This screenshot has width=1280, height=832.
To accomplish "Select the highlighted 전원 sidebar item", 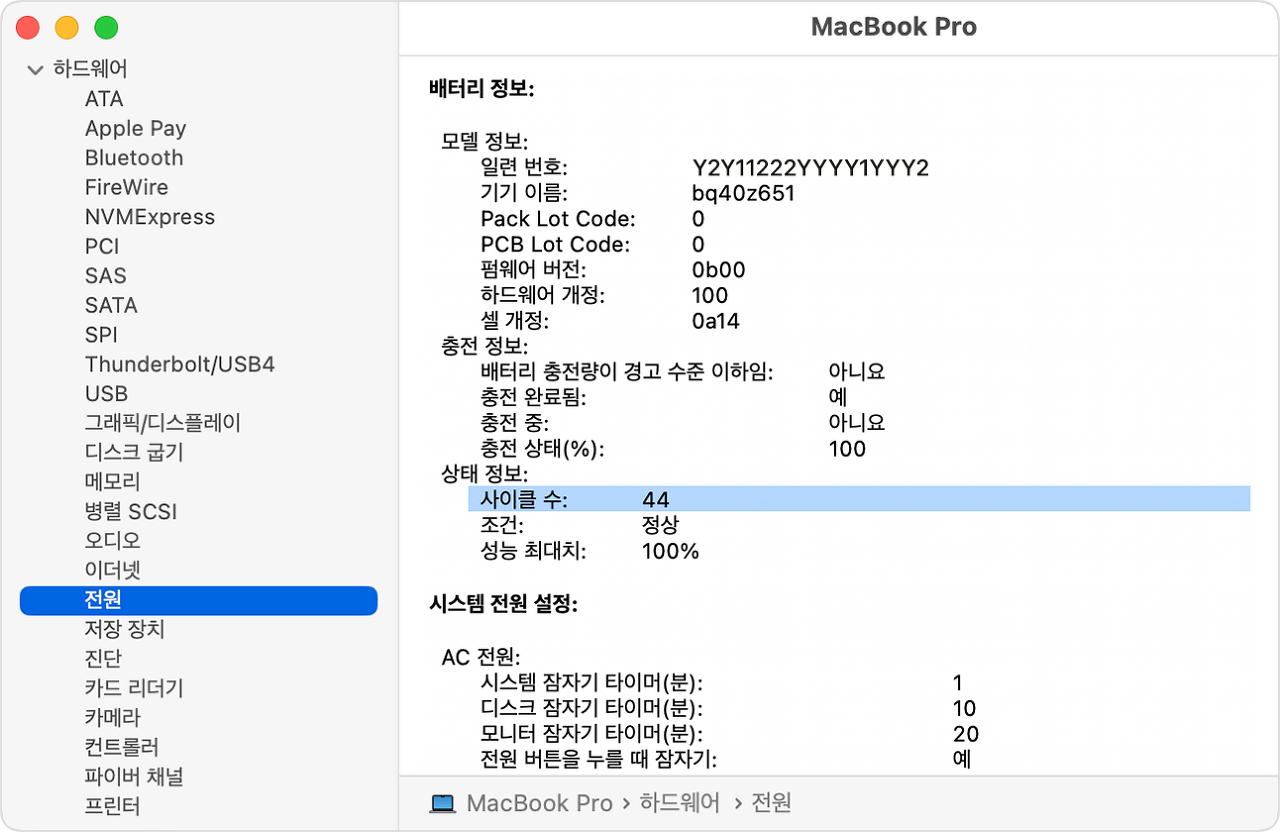I will click(199, 600).
